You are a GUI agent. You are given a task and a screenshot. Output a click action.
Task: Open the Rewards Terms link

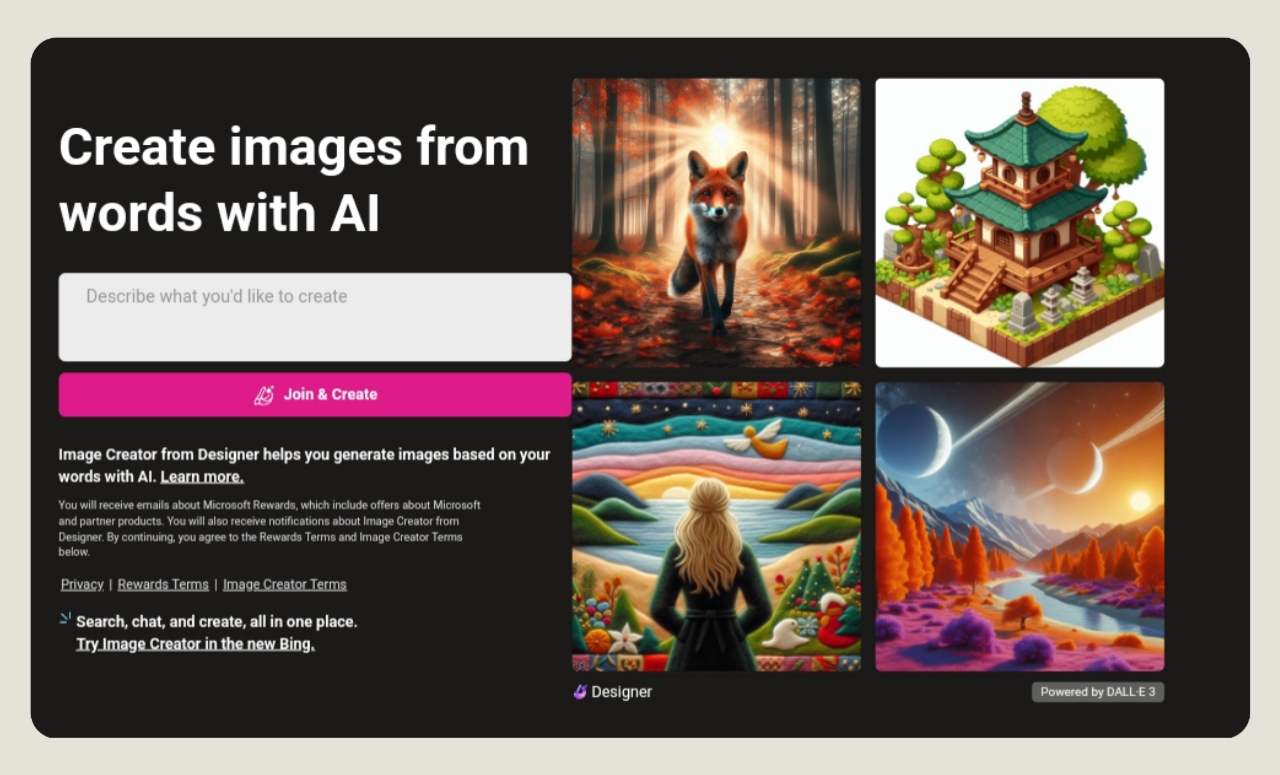click(163, 584)
